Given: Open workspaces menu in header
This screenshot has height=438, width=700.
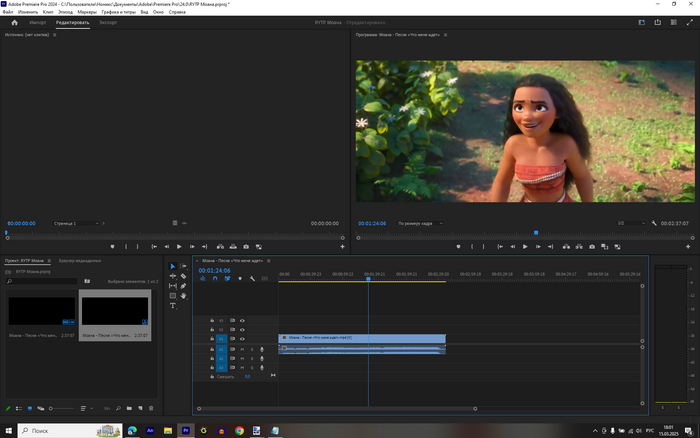Looking at the screenshot, I should click(642, 22).
